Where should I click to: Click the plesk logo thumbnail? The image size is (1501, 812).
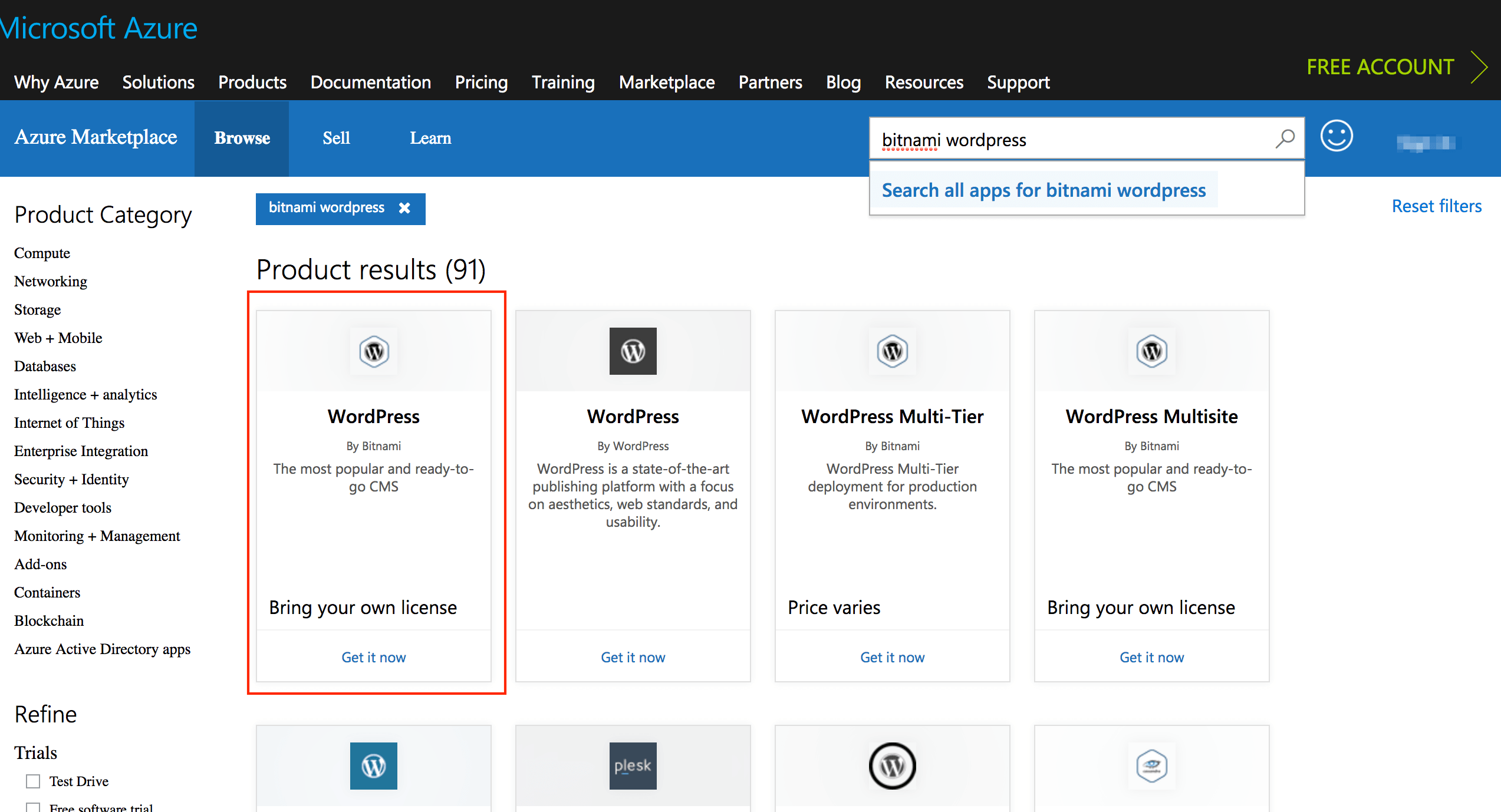(x=633, y=766)
